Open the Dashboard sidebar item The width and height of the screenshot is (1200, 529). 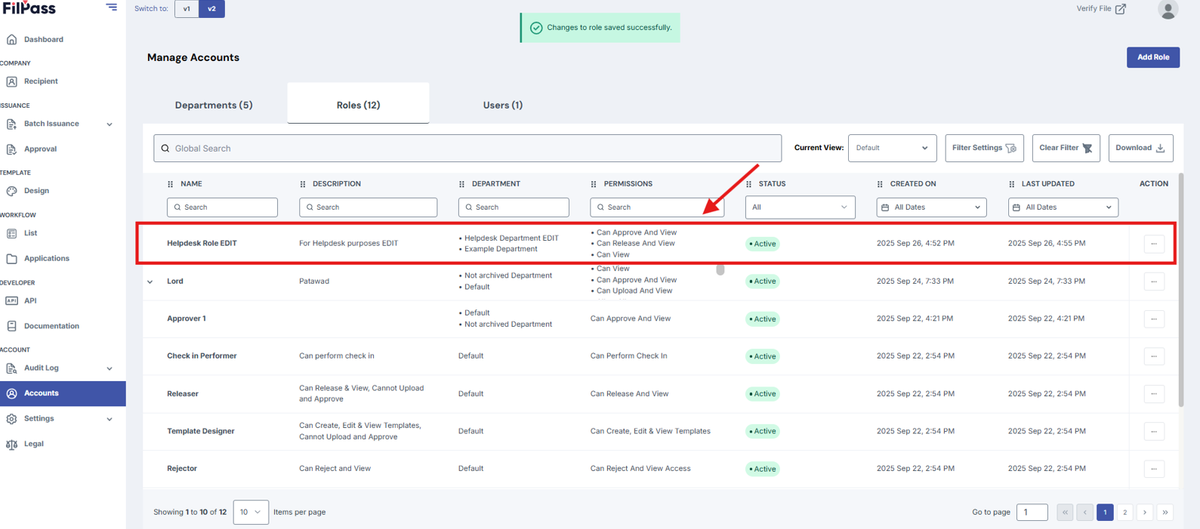coord(43,40)
